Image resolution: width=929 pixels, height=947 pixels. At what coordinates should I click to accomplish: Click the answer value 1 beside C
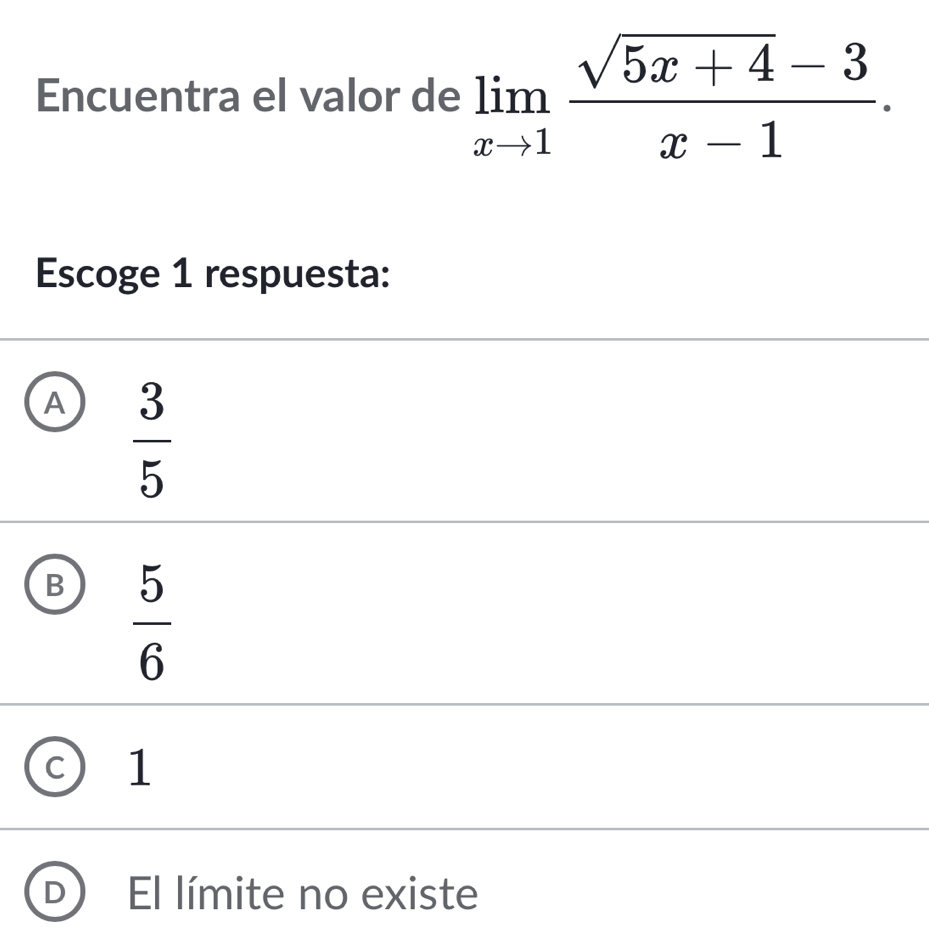(x=141, y=767)
